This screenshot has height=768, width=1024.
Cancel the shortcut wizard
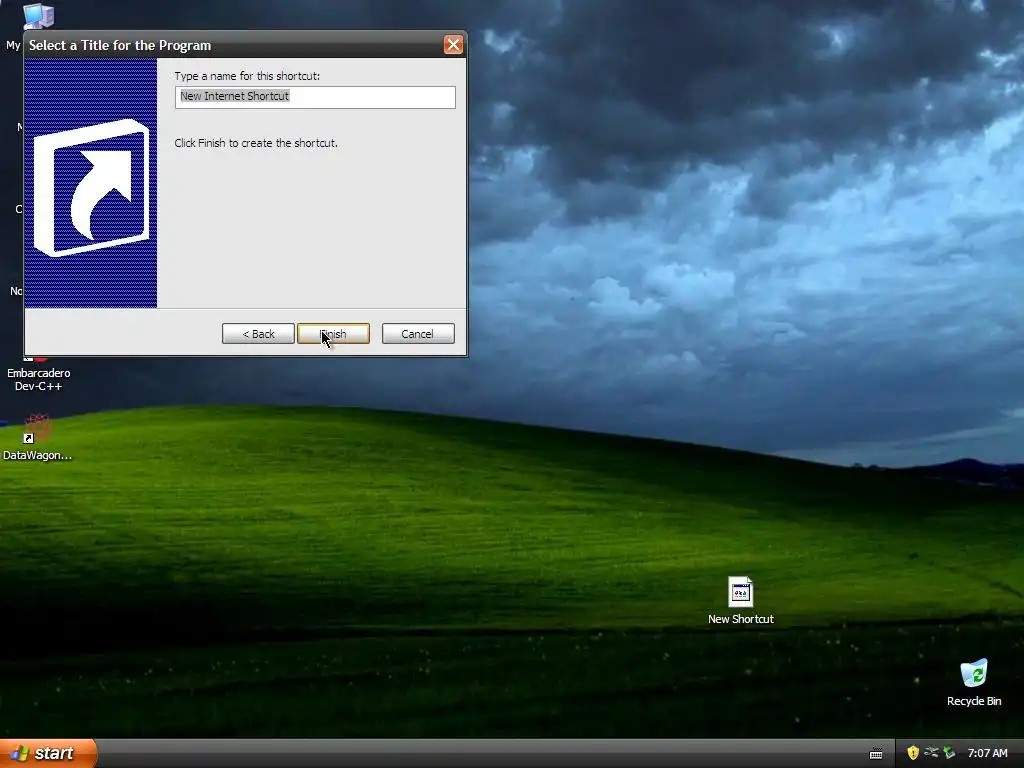(x=418, y=334)
